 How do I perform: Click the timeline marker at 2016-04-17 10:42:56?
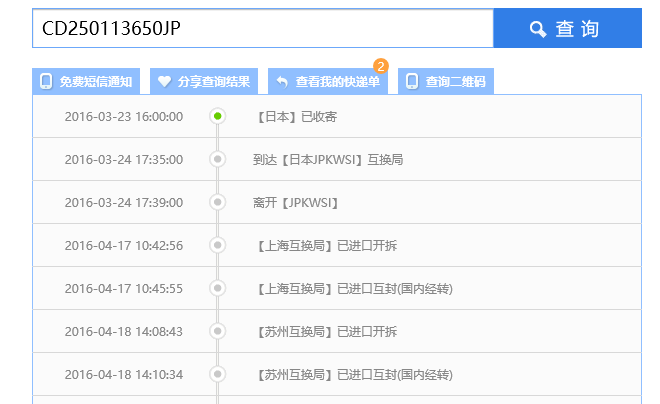(218, 245)
